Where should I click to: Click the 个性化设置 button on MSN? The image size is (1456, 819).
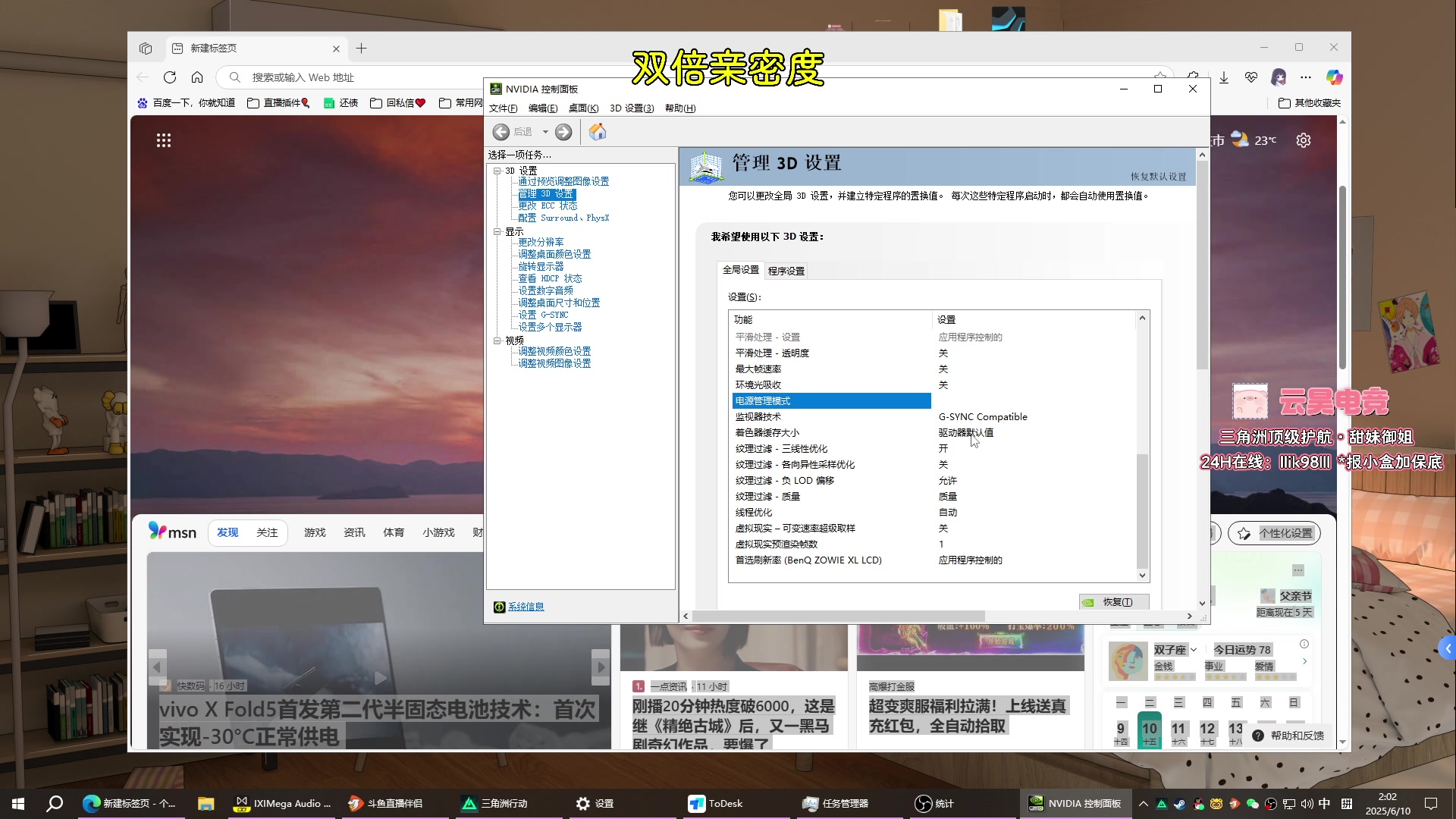point(1275,533)
